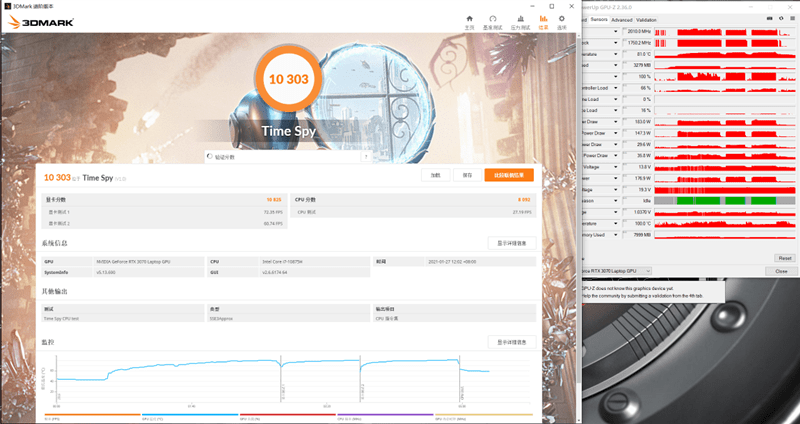
Task: Click GPU-Z screenshot camera icon
Action: point(770,19)
